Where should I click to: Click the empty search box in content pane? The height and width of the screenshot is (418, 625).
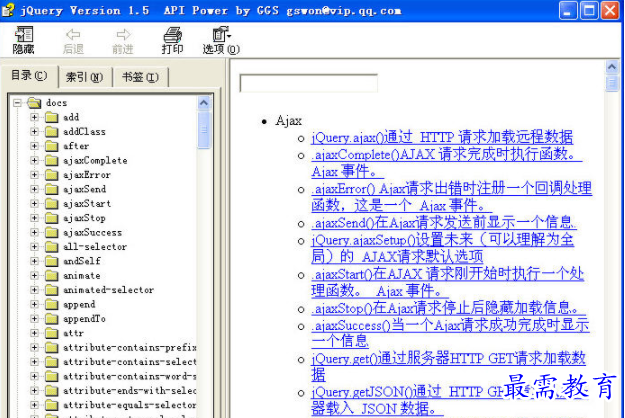[x=309, y=83]
